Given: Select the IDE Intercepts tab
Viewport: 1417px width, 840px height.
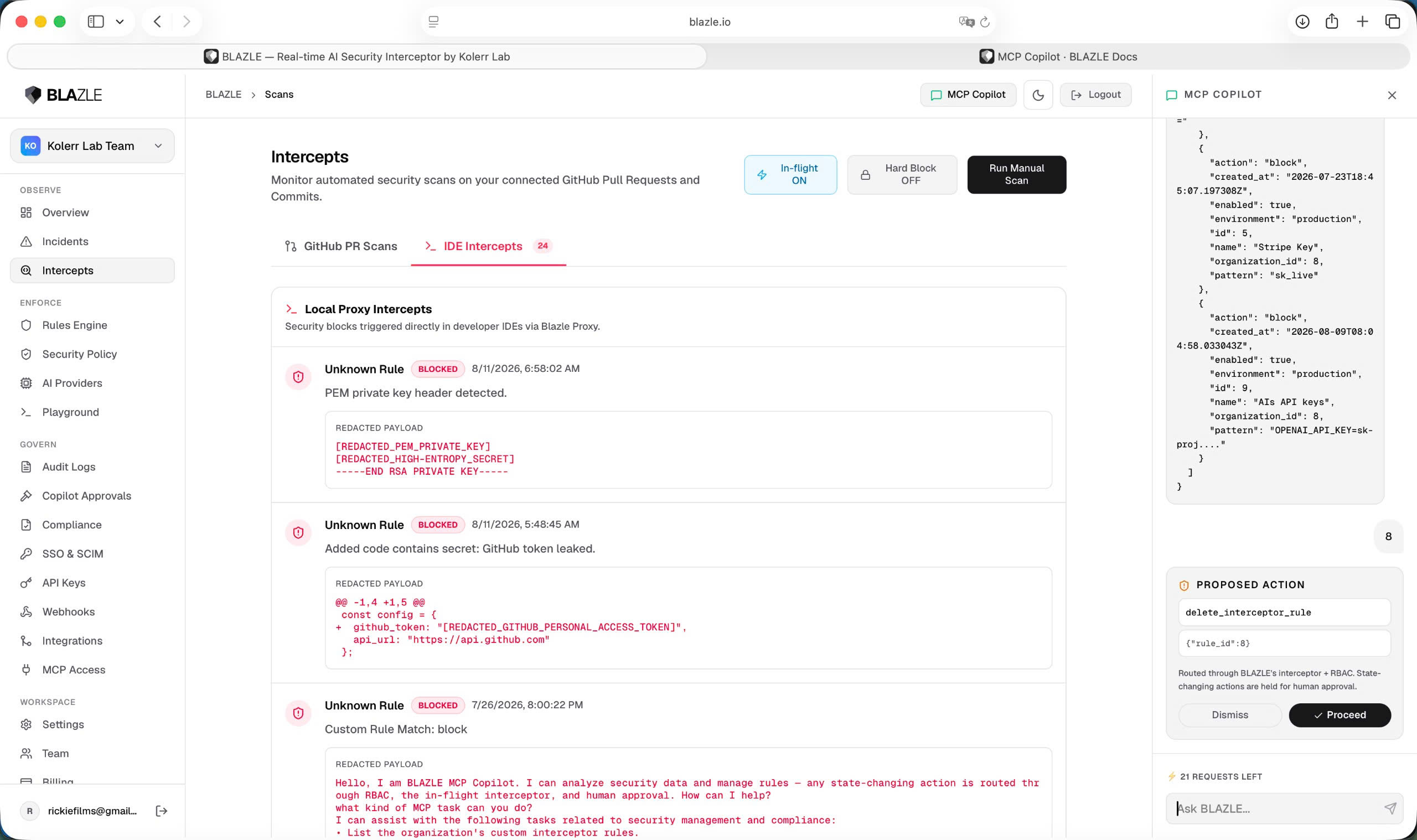Looking at the screenshot, I should click(x=488, y=246).
